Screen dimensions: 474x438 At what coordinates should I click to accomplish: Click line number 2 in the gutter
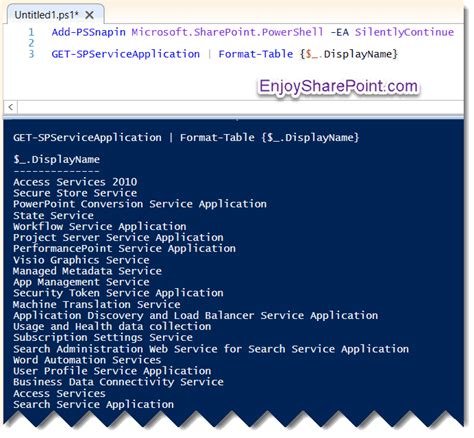pyautogui.click(x=31, y=43)
